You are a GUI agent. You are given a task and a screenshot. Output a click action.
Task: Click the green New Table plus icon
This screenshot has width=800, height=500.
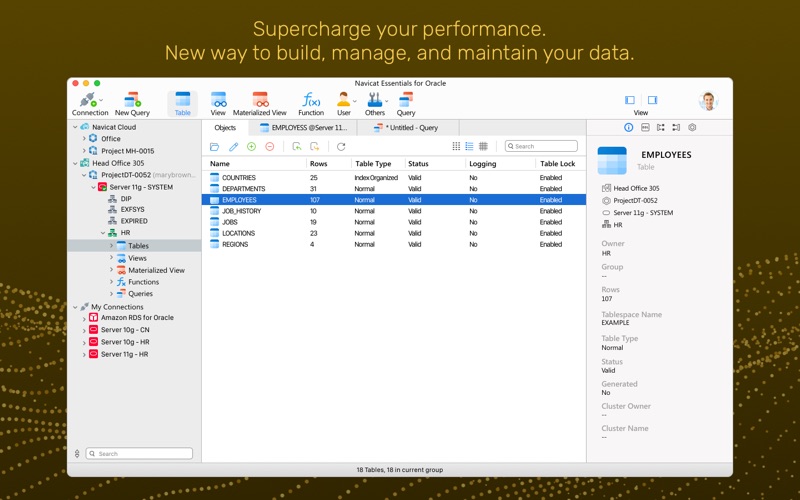coord(252,146)
